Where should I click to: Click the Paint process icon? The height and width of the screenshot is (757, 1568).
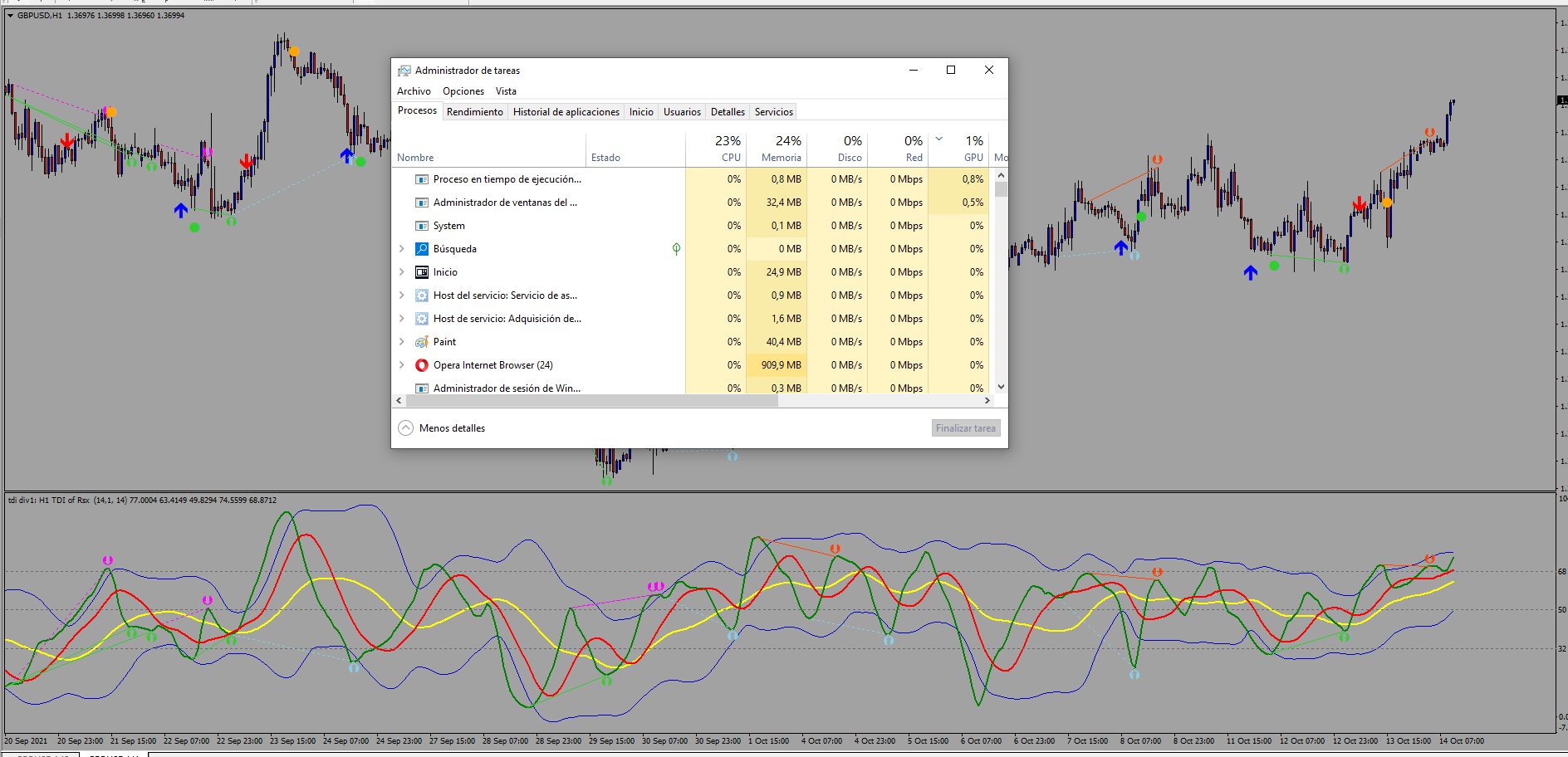(422, 342)
